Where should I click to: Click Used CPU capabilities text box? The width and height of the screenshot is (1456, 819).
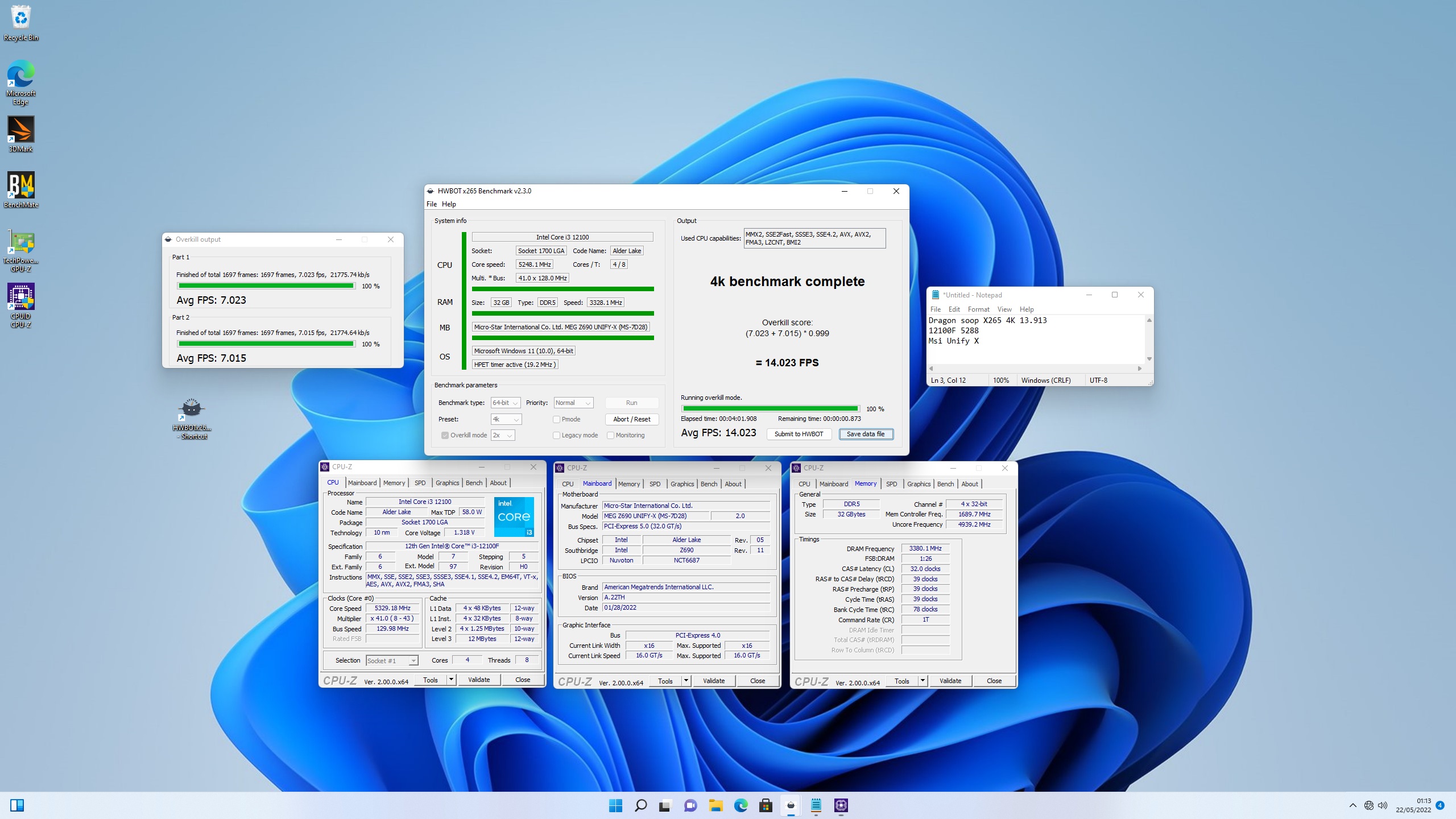click(x=814, y=238)
